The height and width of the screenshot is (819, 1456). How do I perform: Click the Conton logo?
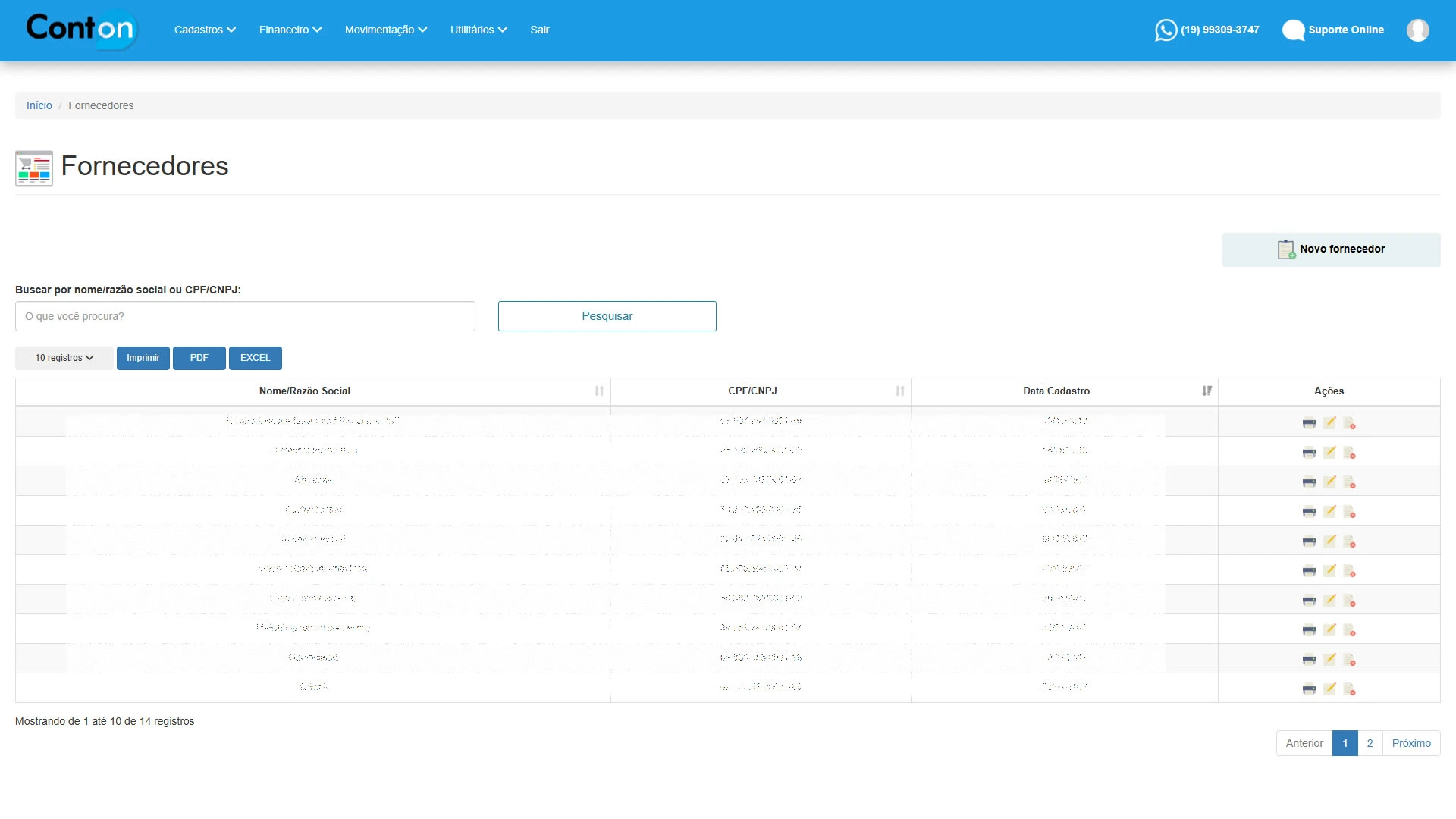coord(80,29)
